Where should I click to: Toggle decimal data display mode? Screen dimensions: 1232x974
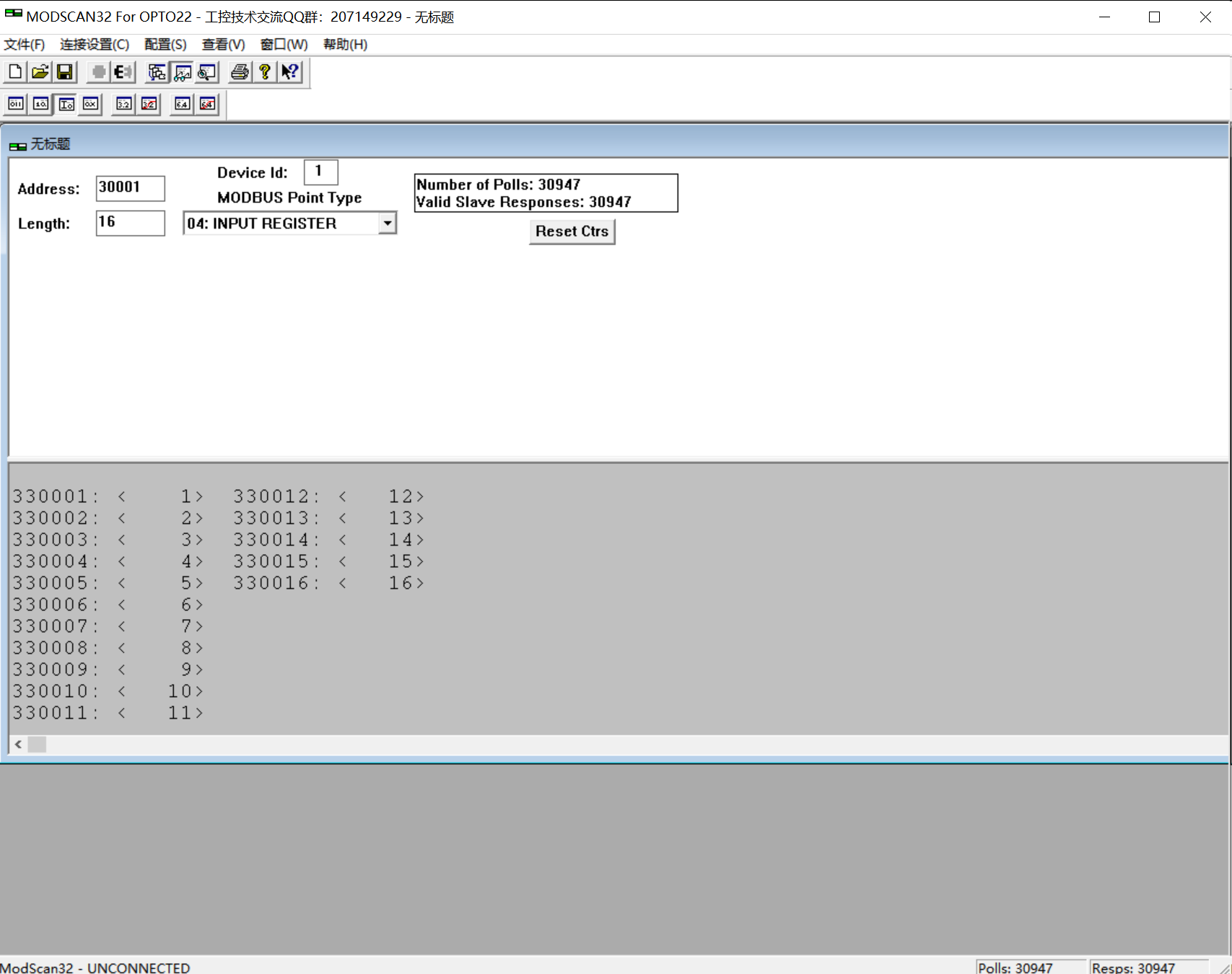coord(40,104)
